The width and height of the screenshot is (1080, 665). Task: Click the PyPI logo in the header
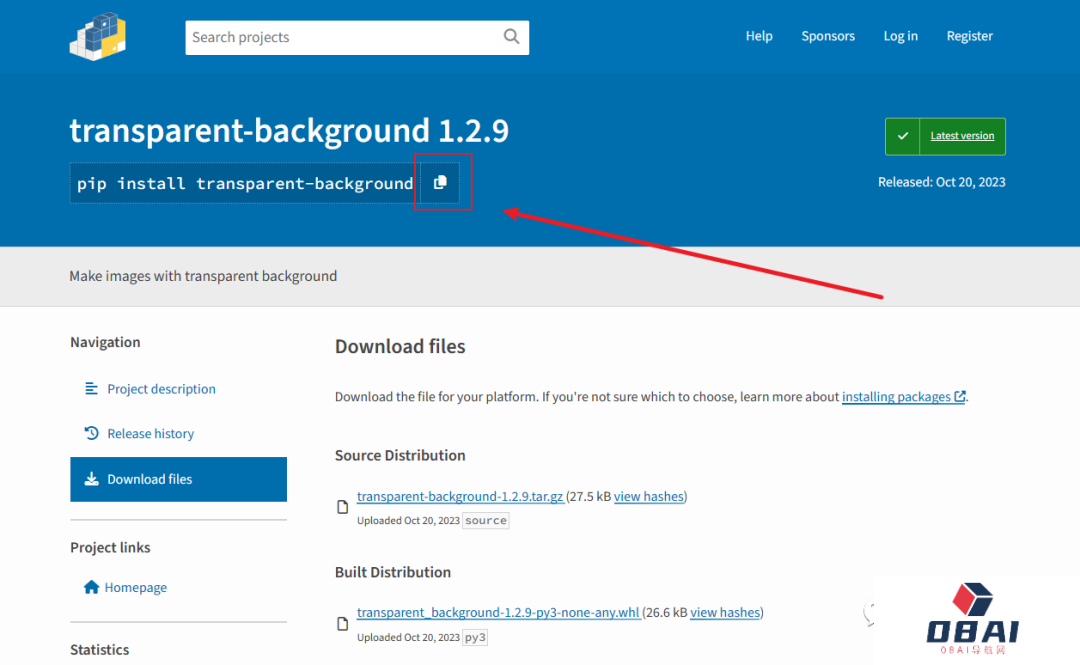97,36
